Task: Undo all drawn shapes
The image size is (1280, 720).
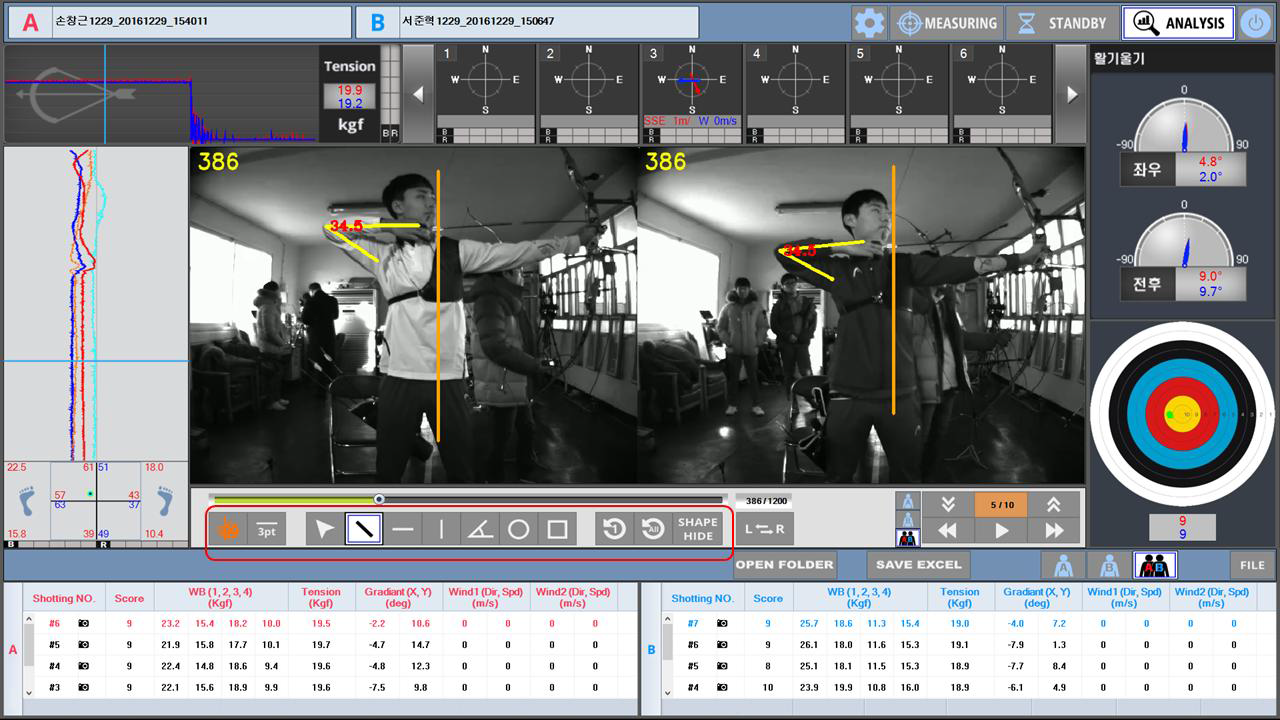Action: point(653,529)
